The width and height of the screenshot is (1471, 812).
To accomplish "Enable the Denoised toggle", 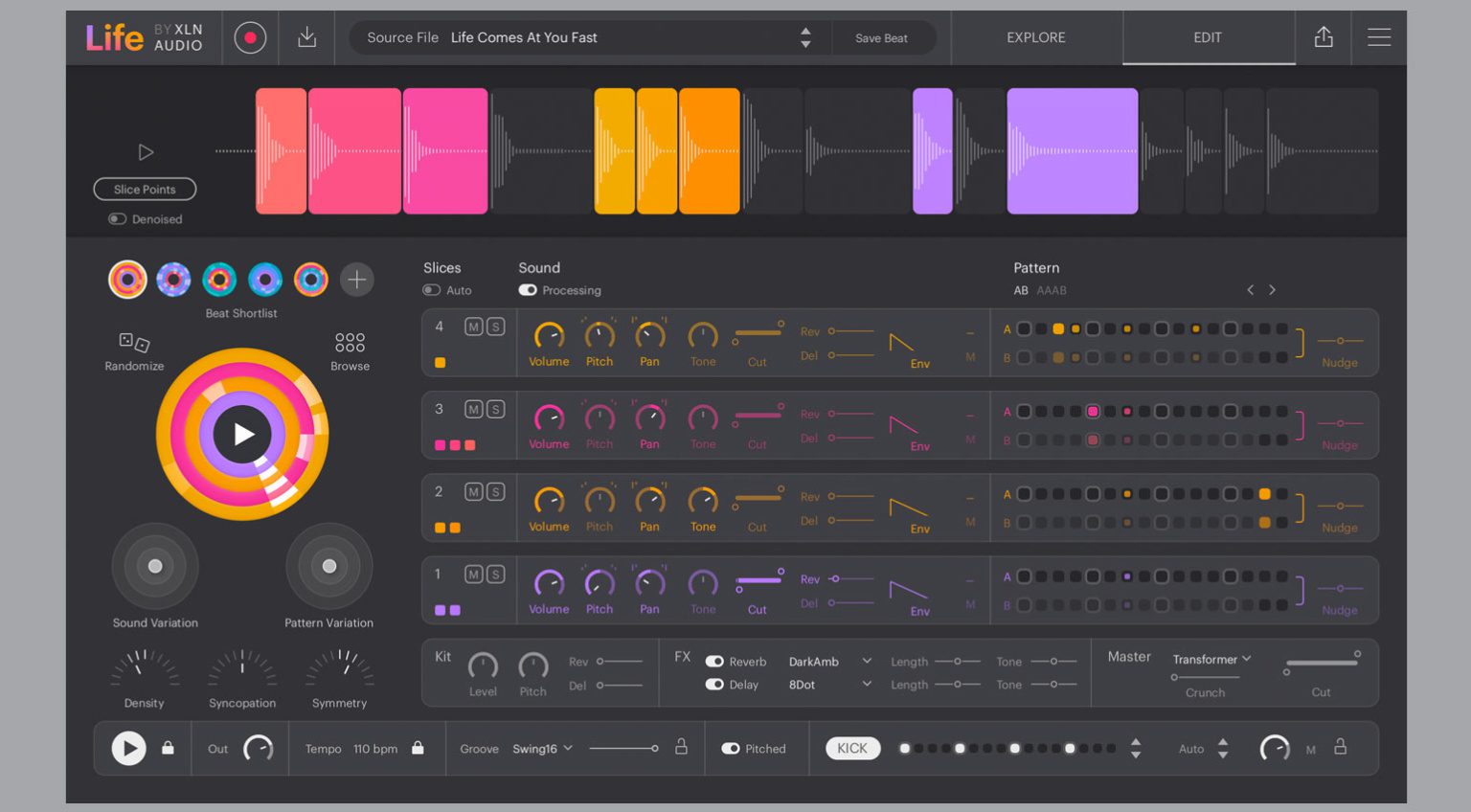I will (x=117, y=219).
